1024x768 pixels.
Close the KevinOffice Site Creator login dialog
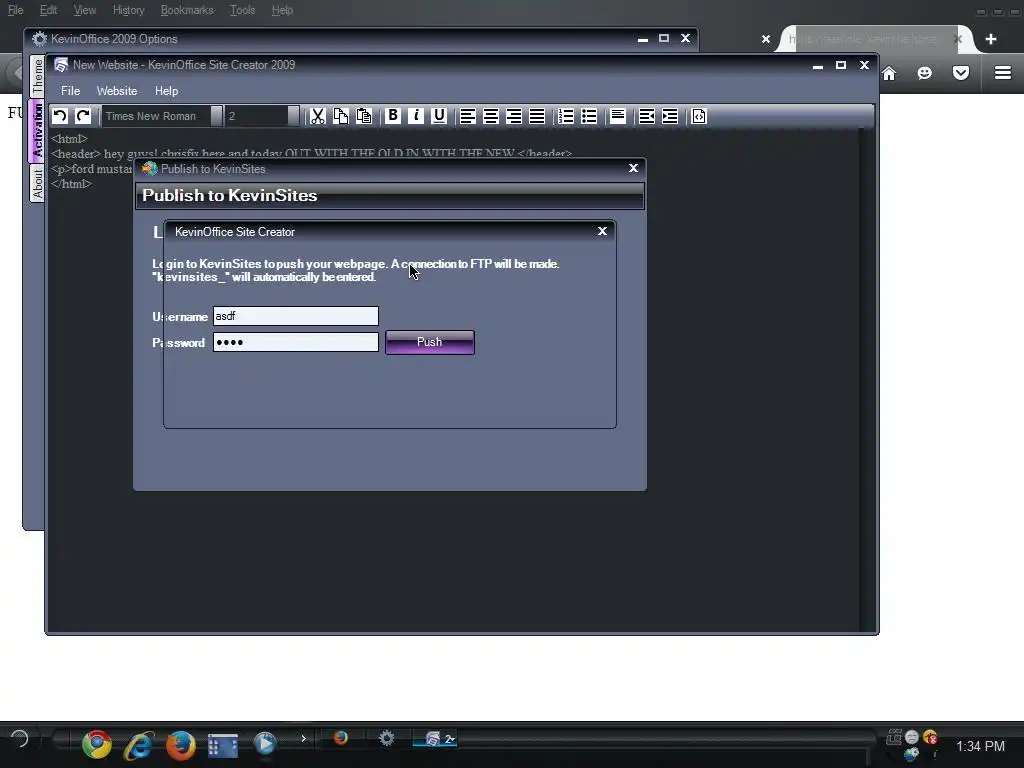click(x=602, y=231)
